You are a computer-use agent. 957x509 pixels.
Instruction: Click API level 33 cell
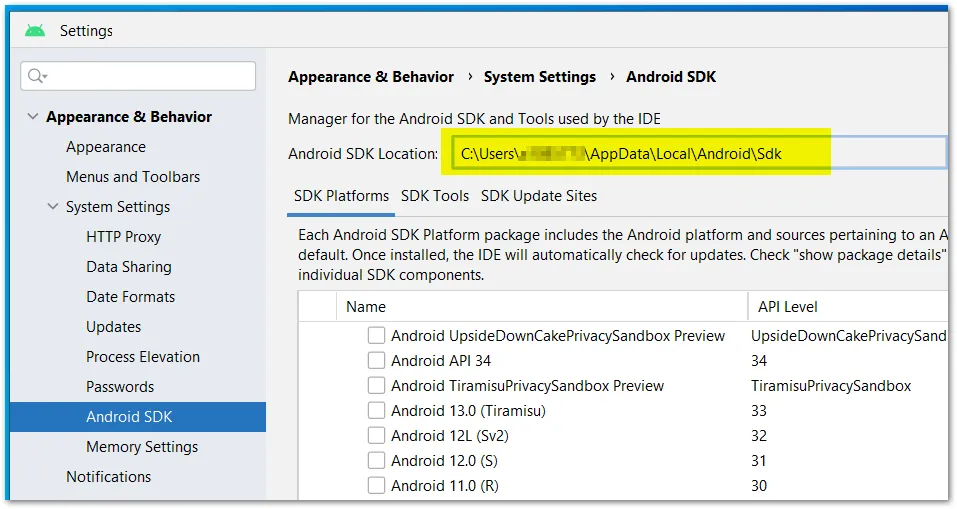click(x=759, y=411)
